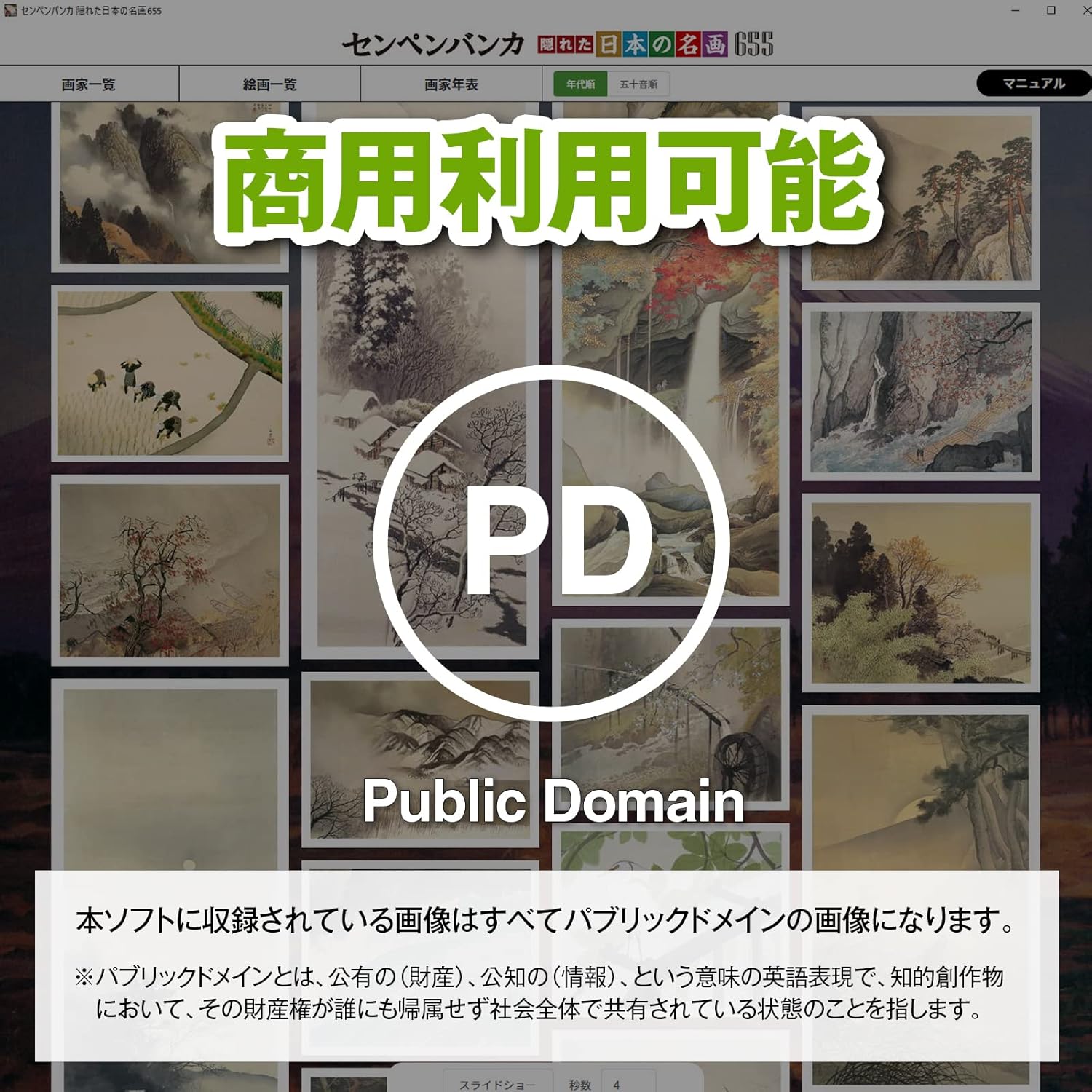Start the スライドショー slideshow

pos(497,1084)
